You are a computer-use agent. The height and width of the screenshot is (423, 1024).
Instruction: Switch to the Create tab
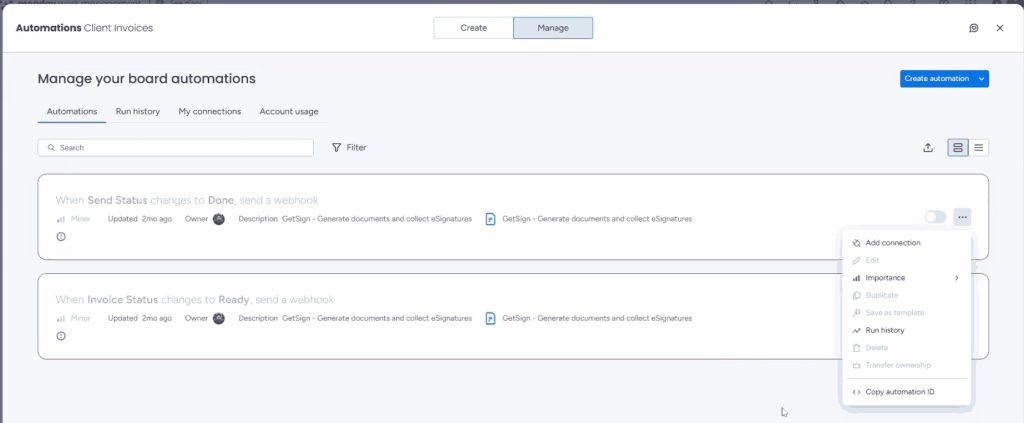tap(473, 28)
